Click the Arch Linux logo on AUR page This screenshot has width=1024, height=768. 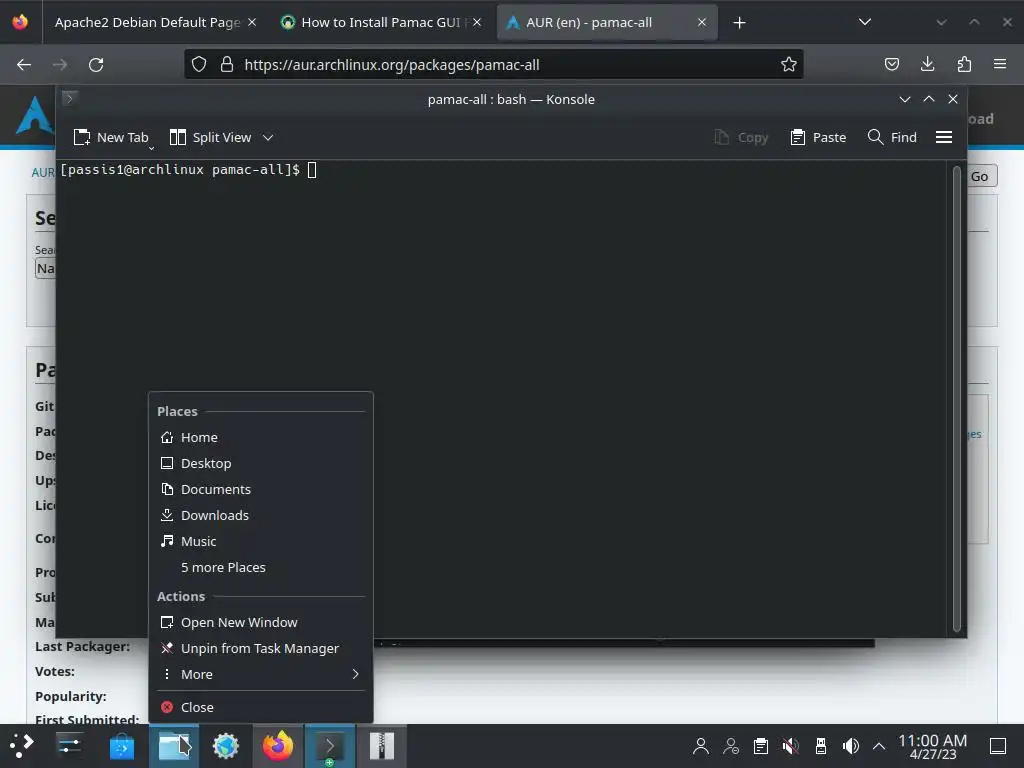pyautogui.click(x=35, y=115)
